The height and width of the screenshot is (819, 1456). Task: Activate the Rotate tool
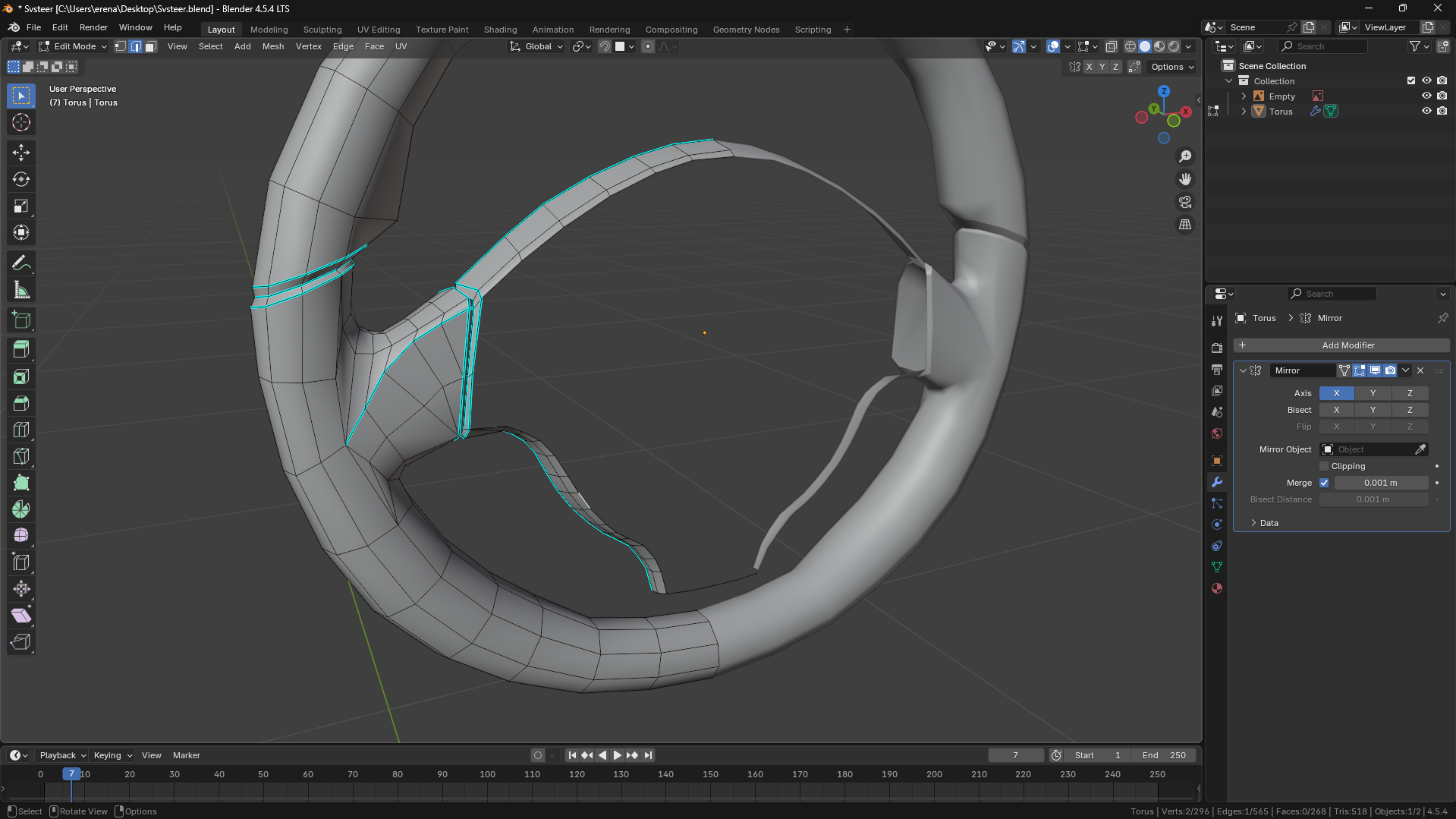21,180
